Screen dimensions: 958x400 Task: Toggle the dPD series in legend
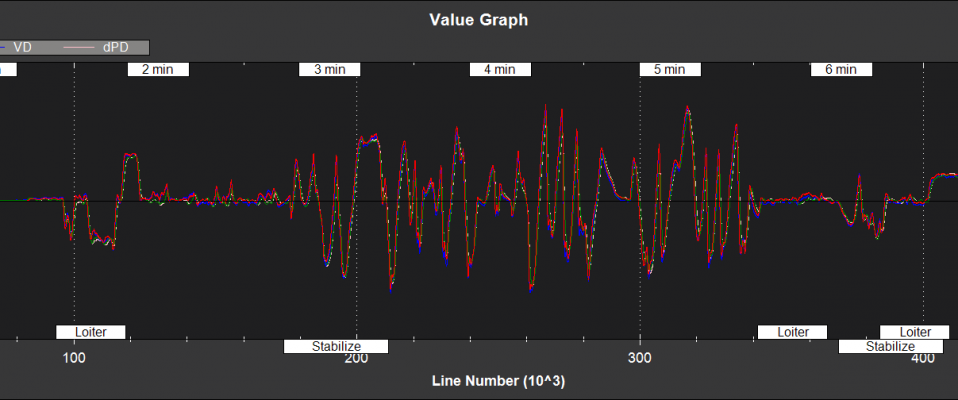tap(114, 47)
